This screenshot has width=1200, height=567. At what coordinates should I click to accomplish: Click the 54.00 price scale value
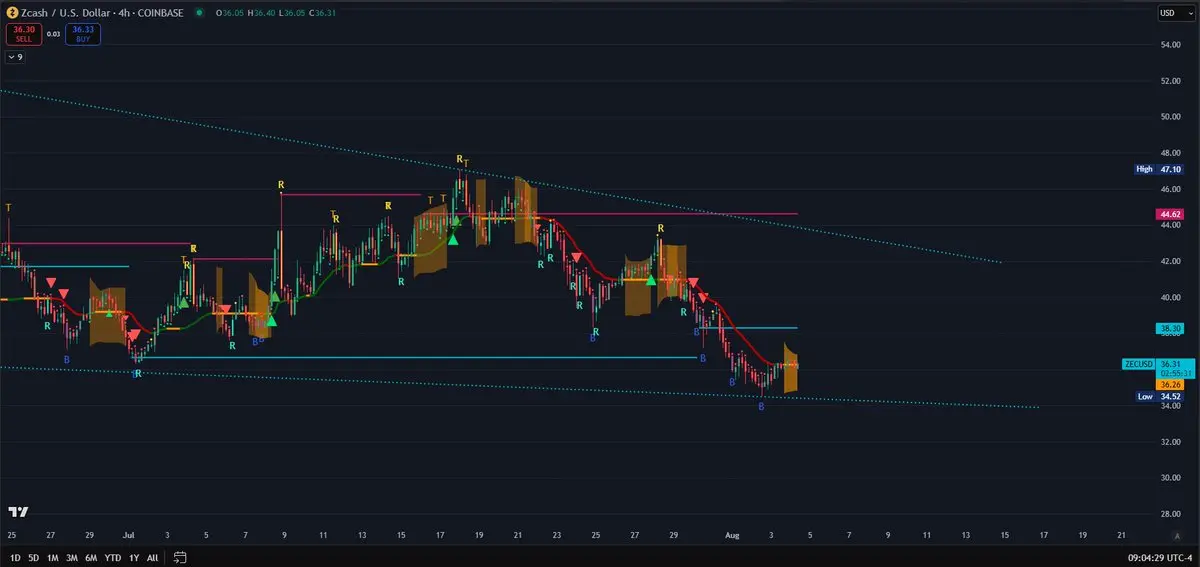1171,44
